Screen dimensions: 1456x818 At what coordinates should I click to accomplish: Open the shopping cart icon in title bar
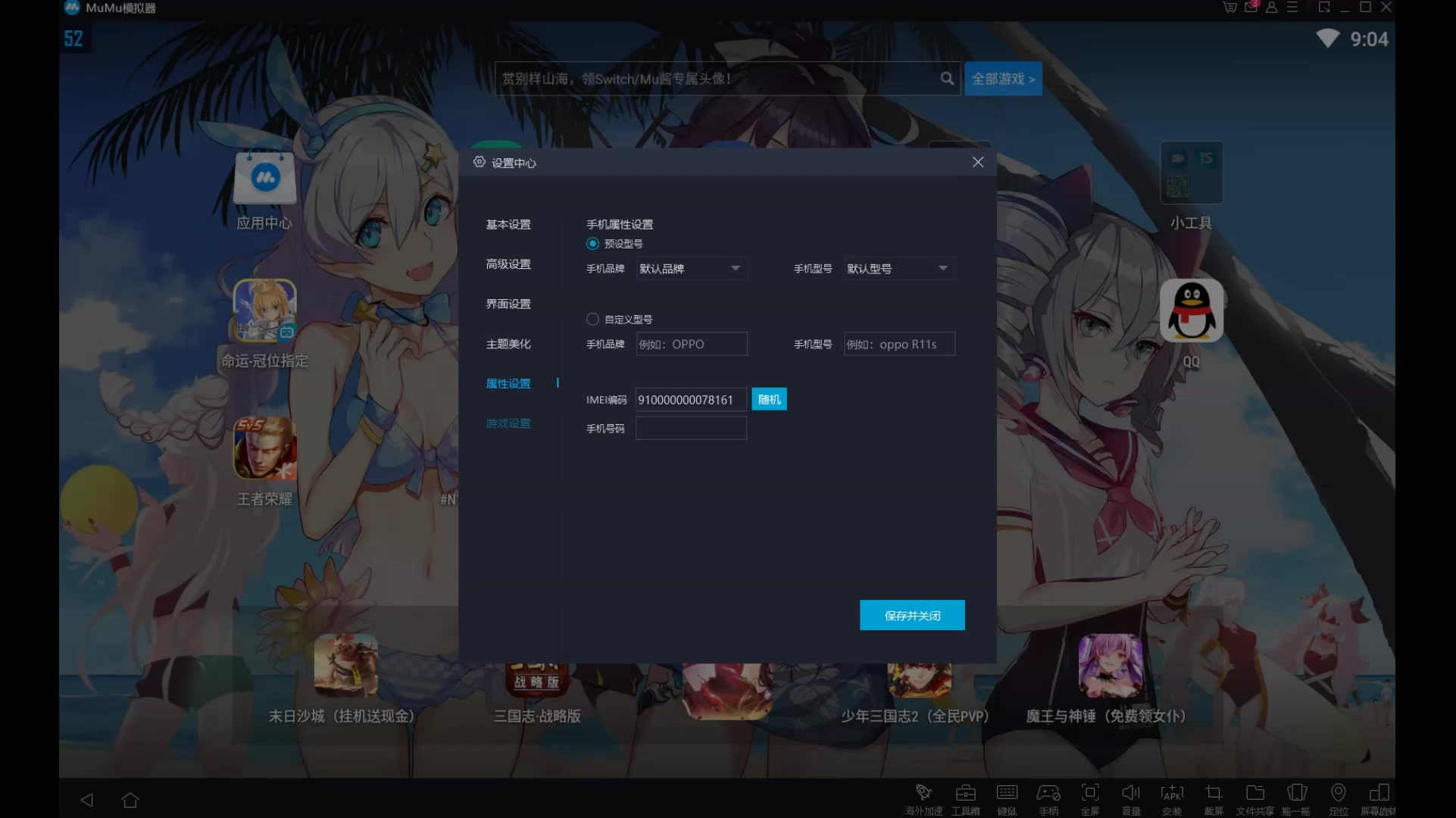click(1230, 7)
